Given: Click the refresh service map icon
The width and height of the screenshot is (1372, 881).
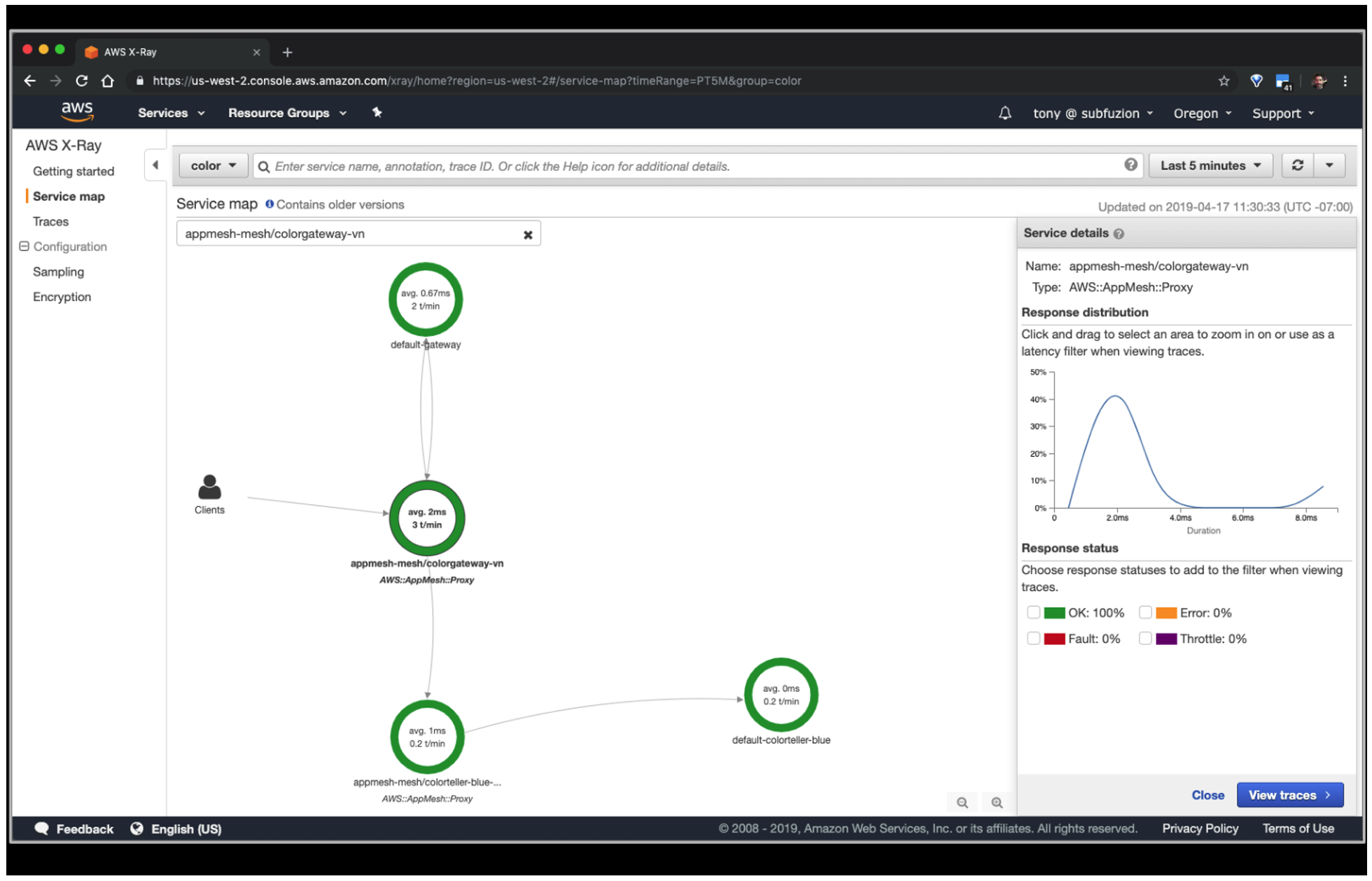Looking at the screenshot, I should point(1297,166).
